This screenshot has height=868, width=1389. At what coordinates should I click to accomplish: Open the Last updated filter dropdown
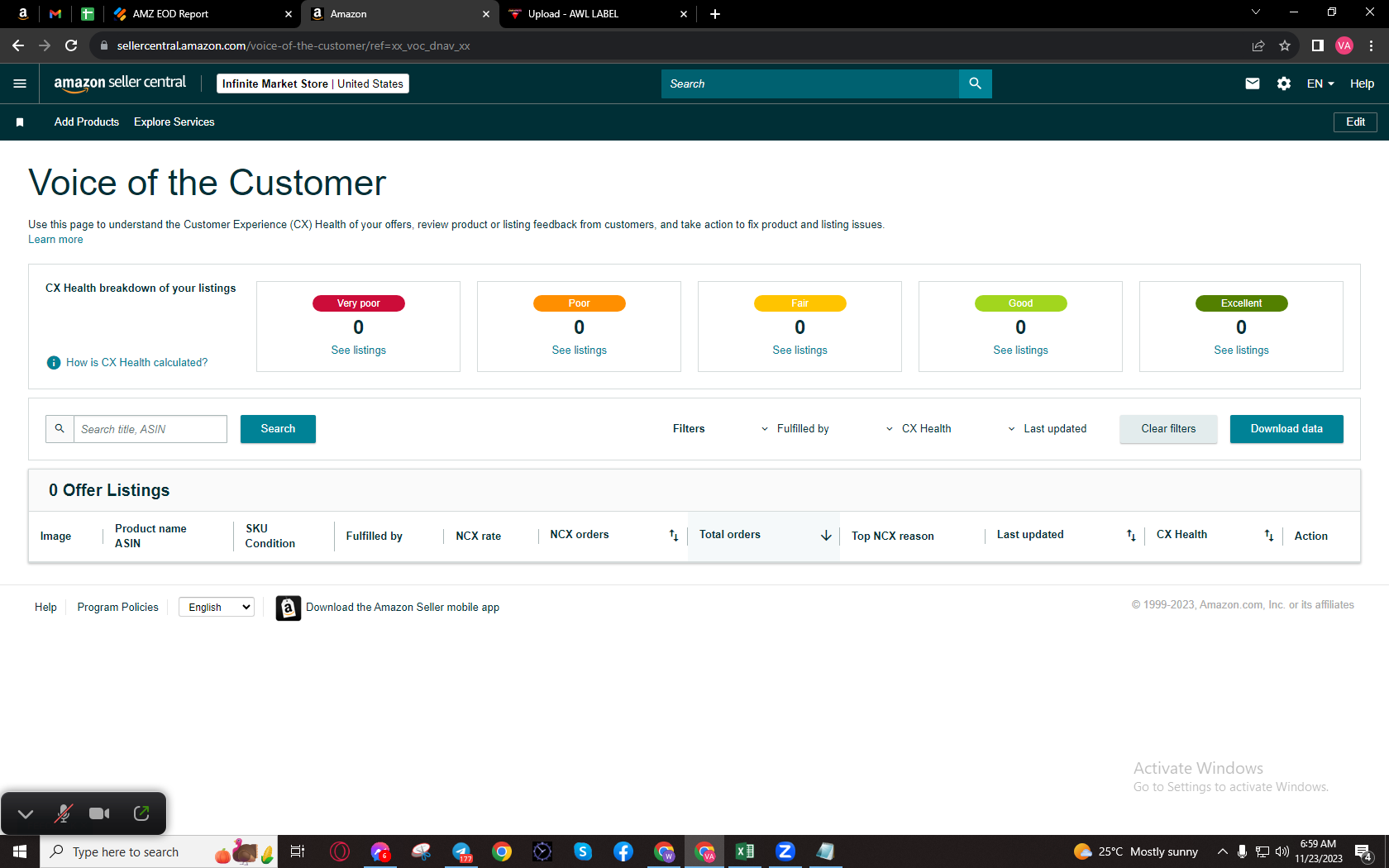pos(1047,429)
